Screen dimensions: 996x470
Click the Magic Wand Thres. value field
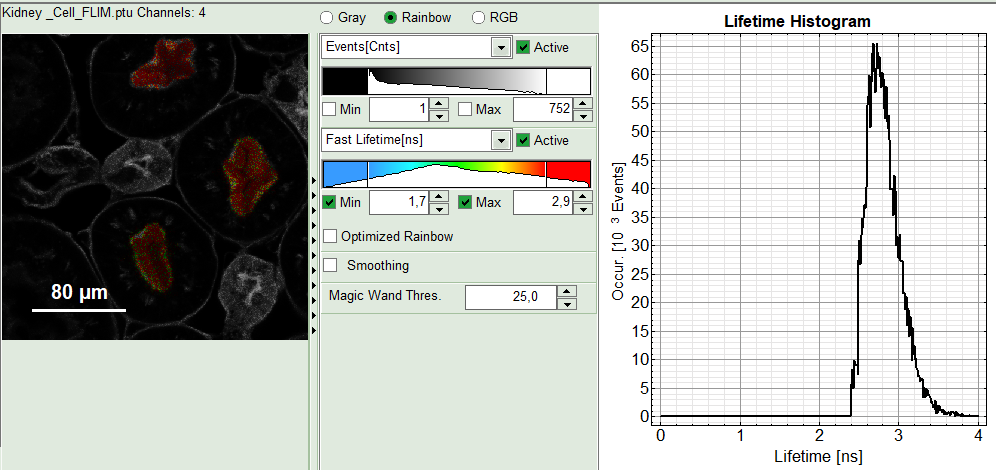coord(510,297)
